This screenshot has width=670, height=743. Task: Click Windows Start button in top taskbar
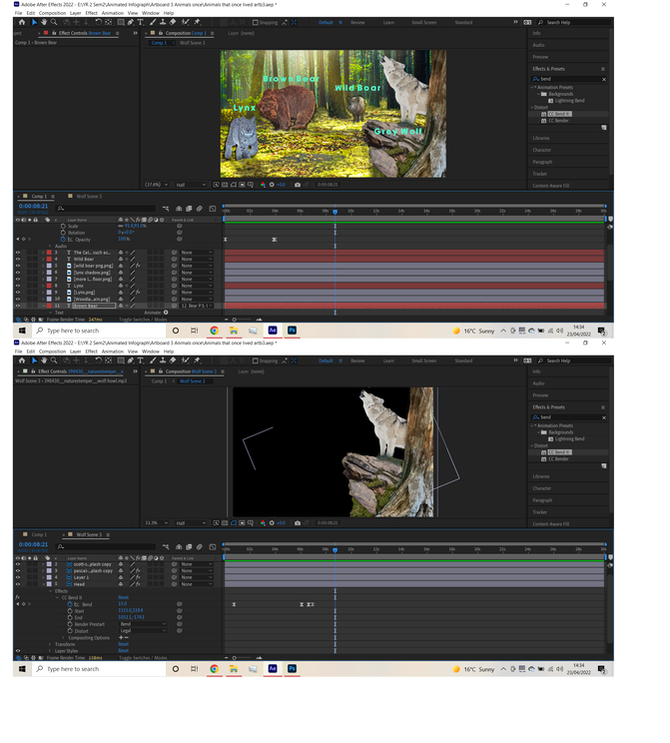pyautogui.click(x=22, y=331)
